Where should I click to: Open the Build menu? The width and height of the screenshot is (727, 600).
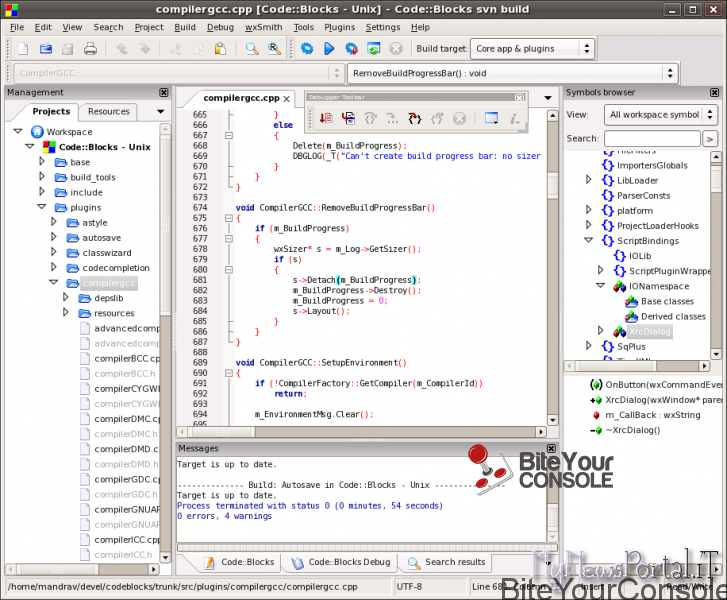coord(185,27)
